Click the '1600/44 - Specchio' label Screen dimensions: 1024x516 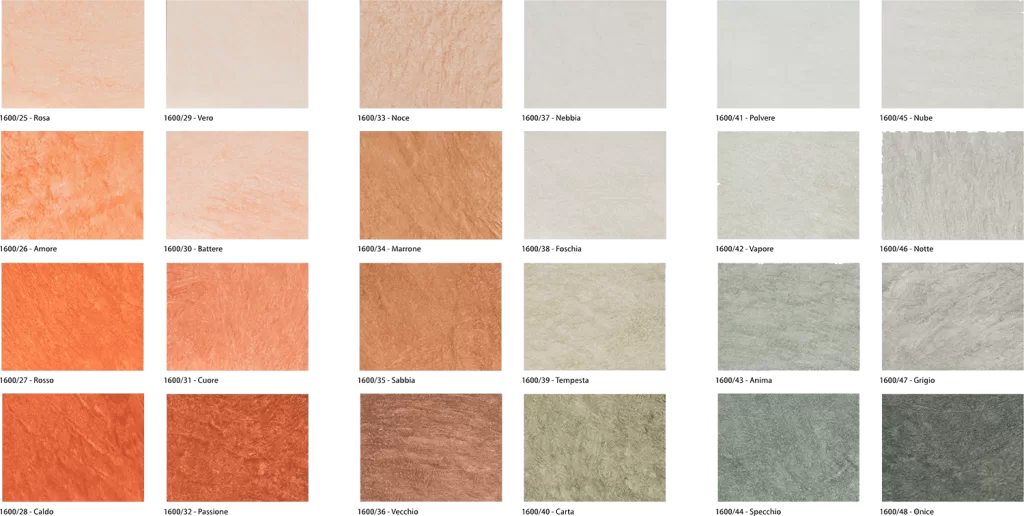(748, 512)
